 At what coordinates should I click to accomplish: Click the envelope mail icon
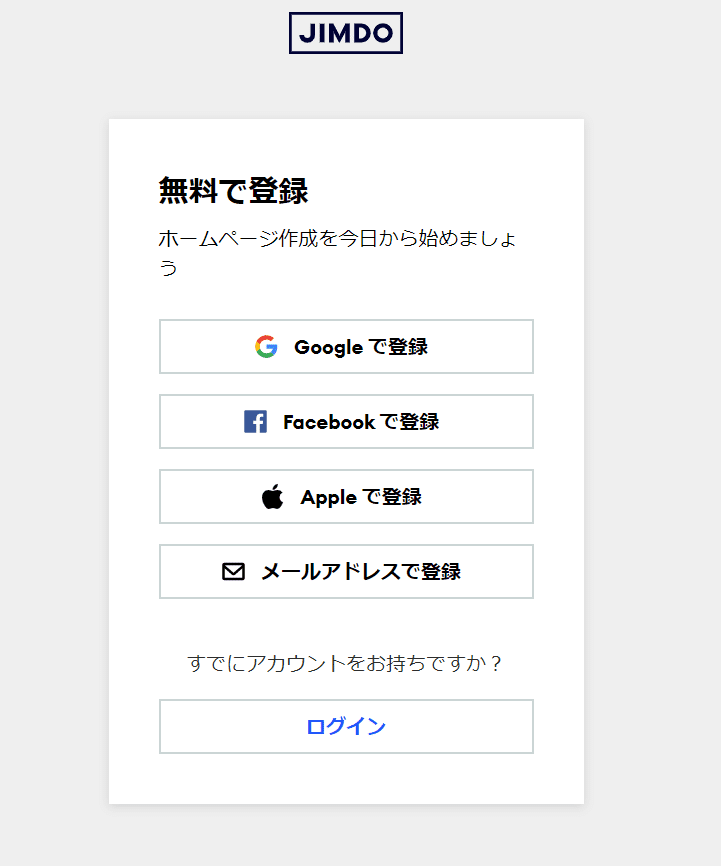231,571
